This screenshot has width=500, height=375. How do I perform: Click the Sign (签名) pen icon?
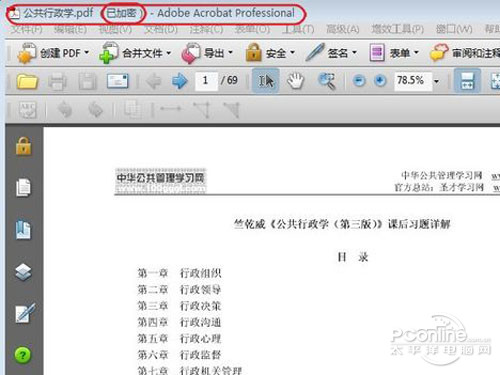point(315,53)
